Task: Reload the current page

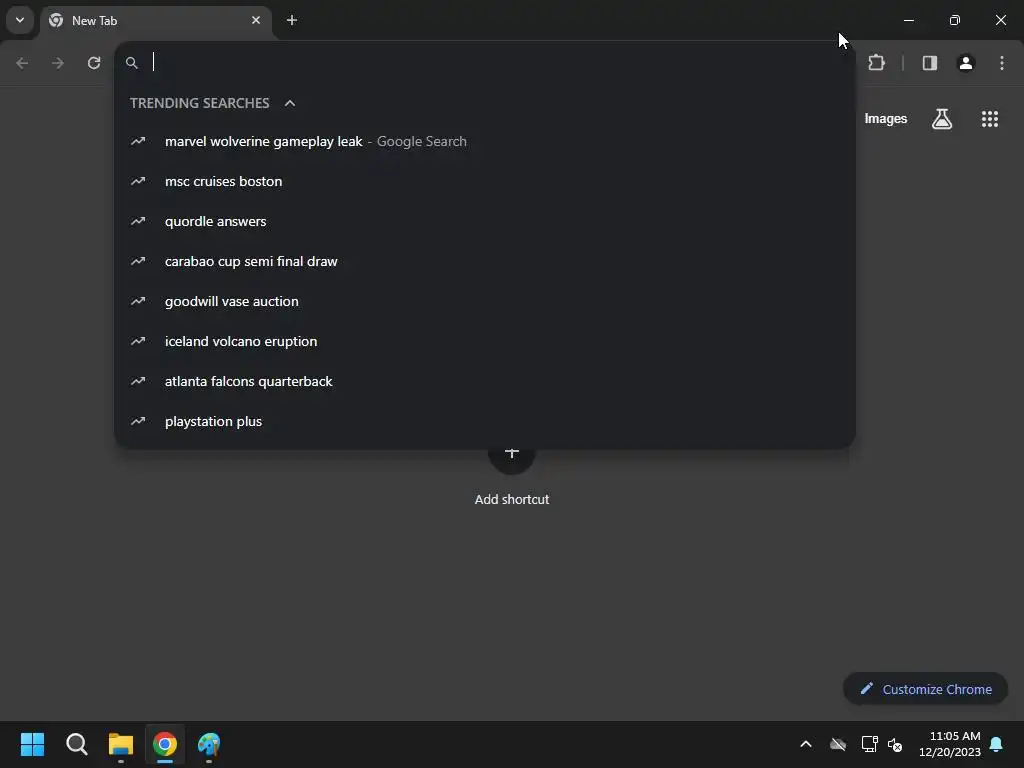Action: point(94,63)
